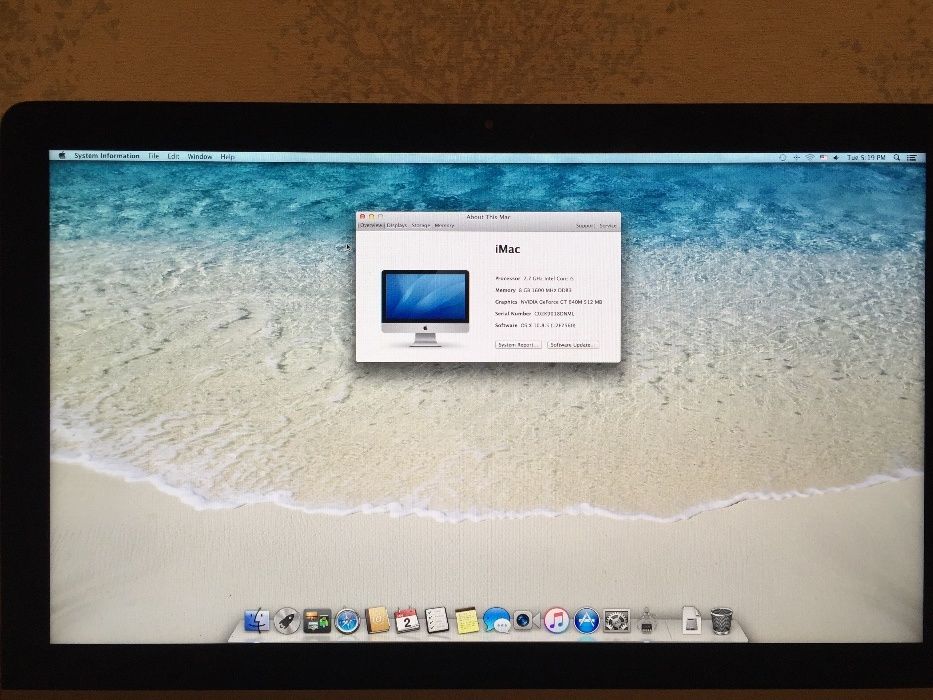The image size is (933, 700).
Task: Open the volume control icon
Action: tap(836, 157)
